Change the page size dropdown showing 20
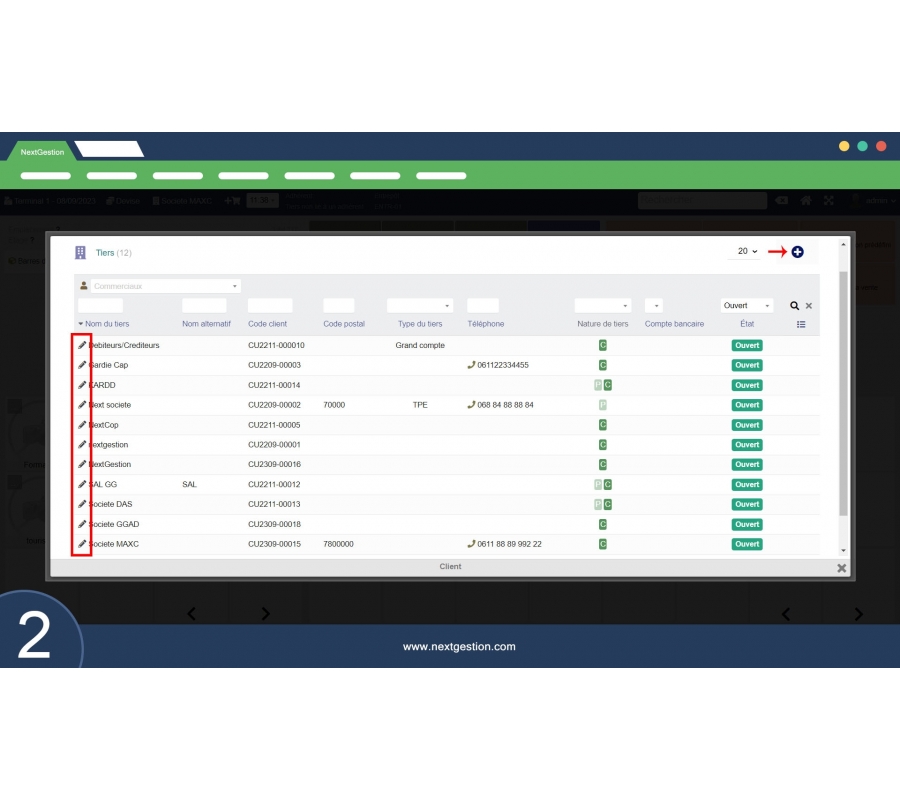This screenshot has width=900, height=800. coord(747,252)
